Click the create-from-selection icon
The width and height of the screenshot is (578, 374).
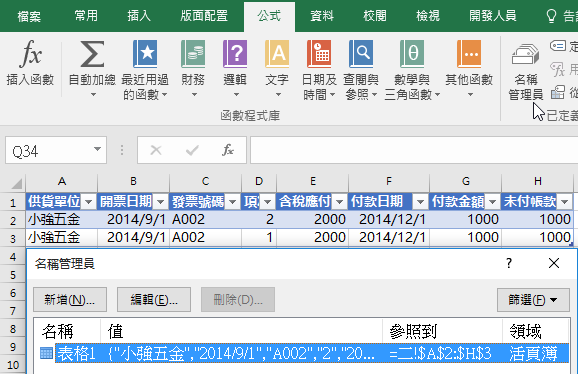point(558,92)
